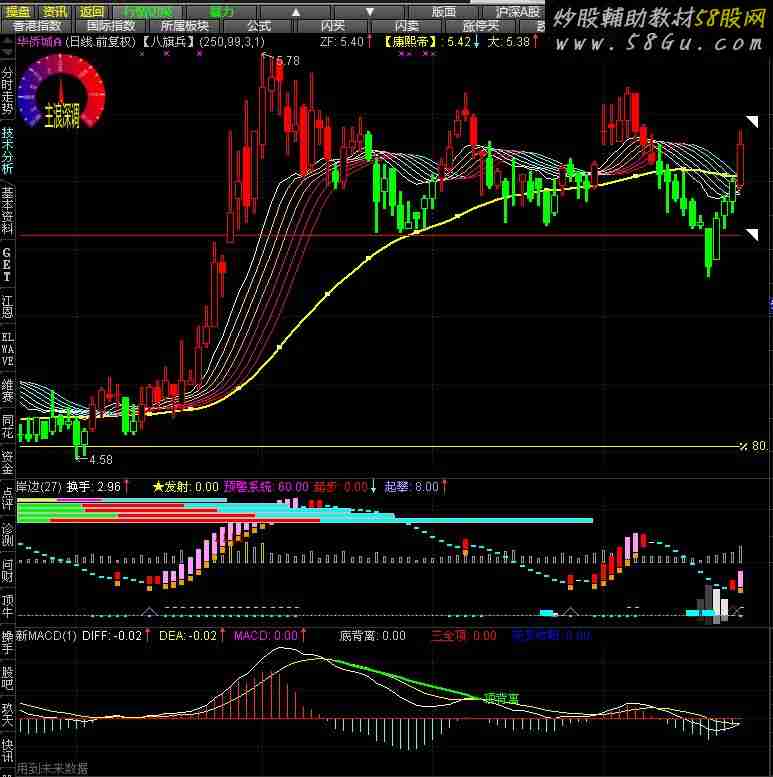The image size is (773, 777).
Task: Click the 返回 back button
Action: coord(92,11)
